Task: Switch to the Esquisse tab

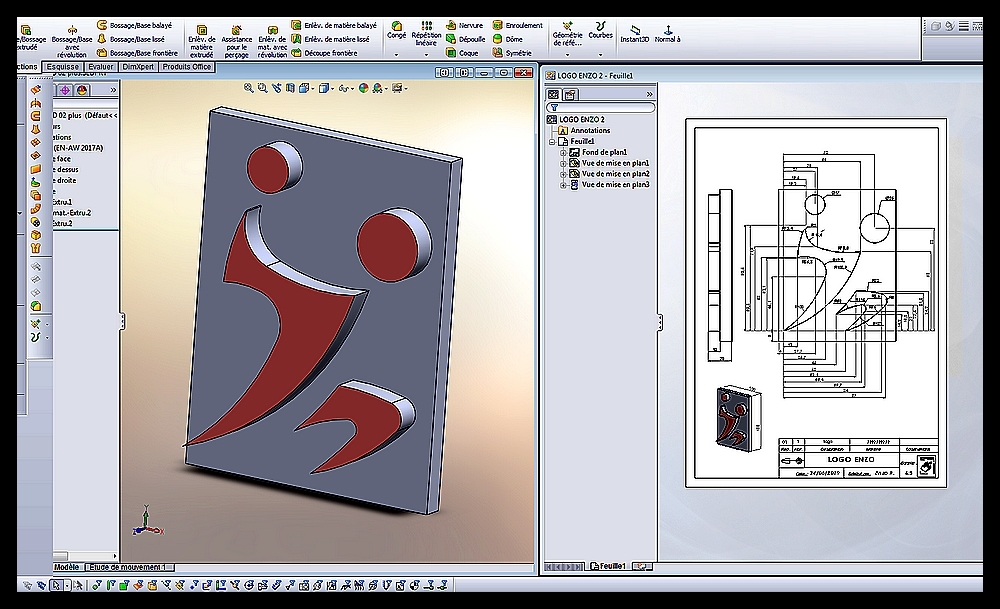Action: [62, 67]
